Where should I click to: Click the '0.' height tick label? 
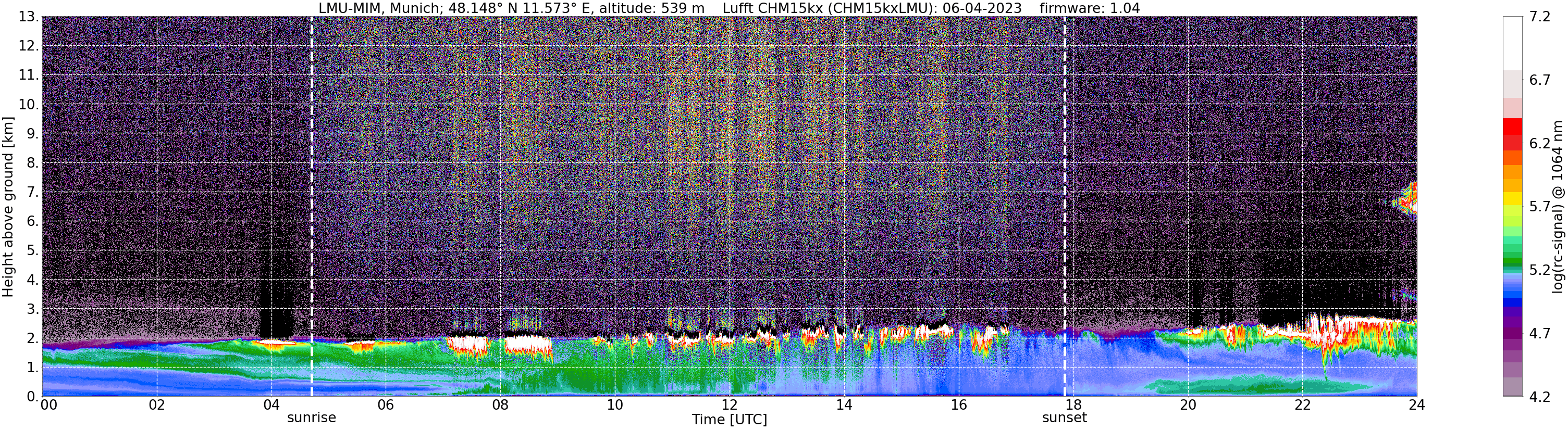[32, 396]
